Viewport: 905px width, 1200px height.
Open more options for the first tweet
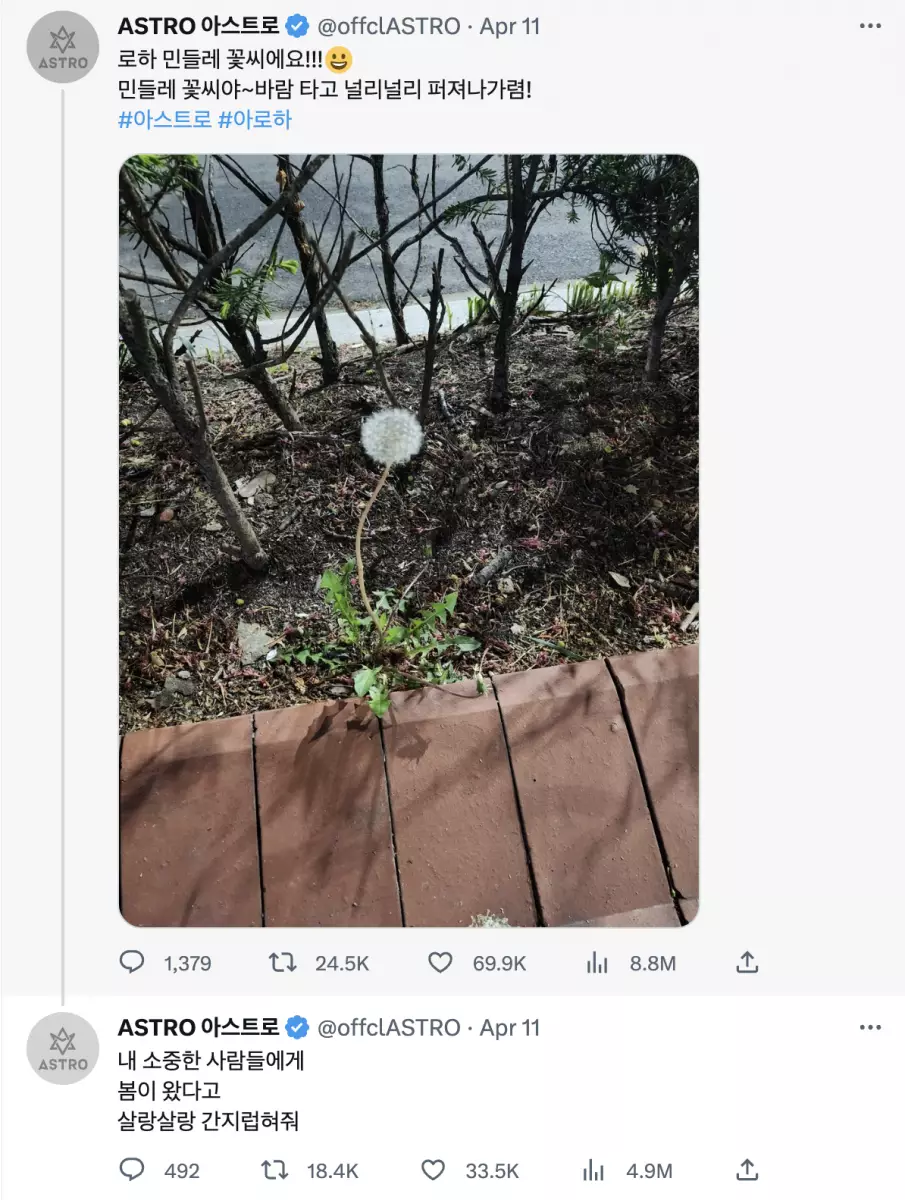pyautogui.click(x=870, y=26)
